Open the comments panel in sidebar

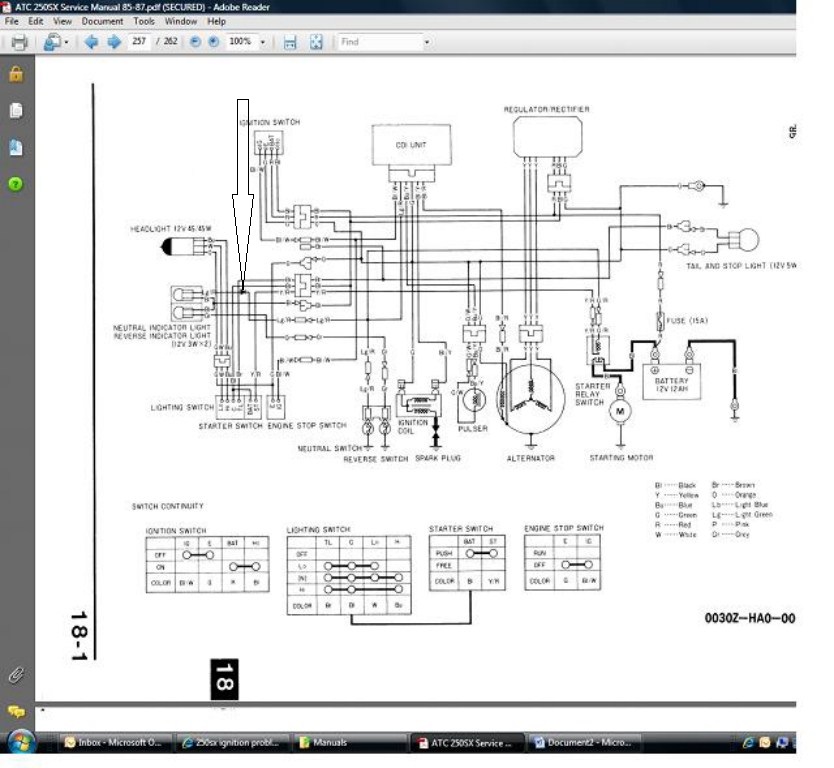(x=16, y=712)
